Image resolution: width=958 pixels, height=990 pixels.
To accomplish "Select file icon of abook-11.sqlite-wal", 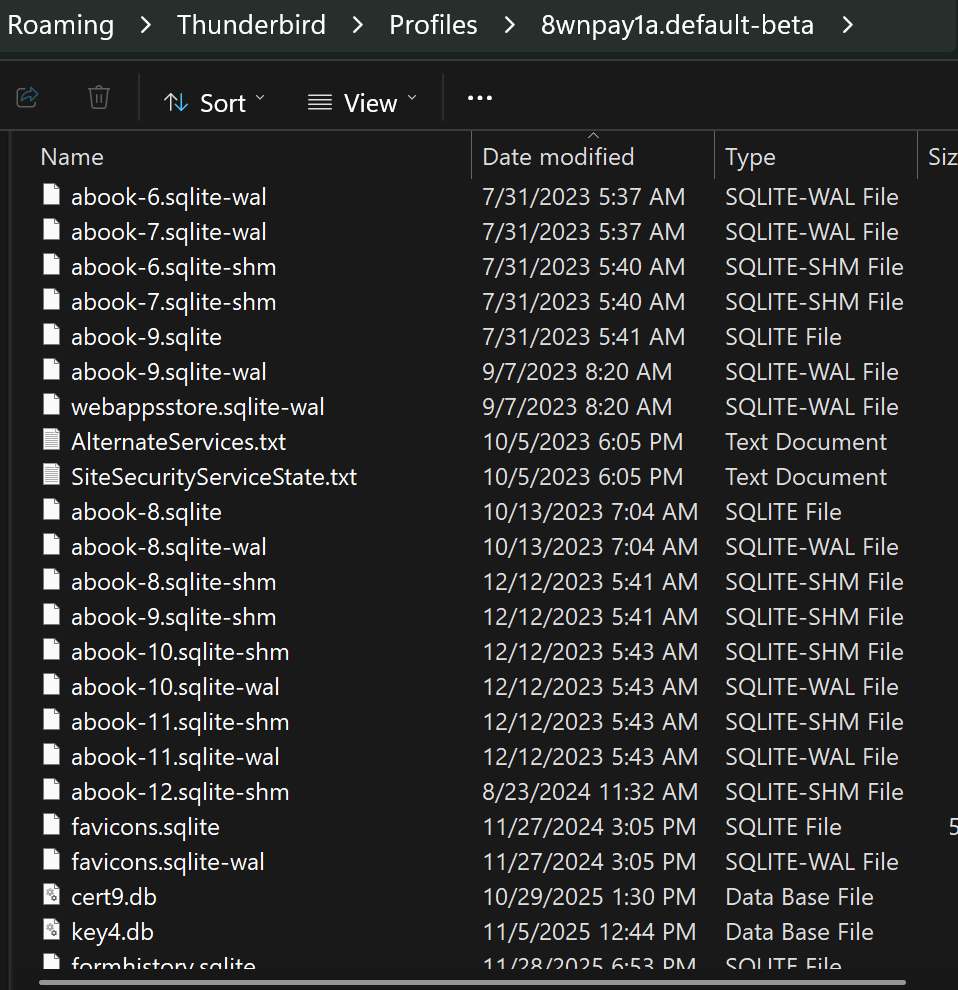I will coord(52,754).
